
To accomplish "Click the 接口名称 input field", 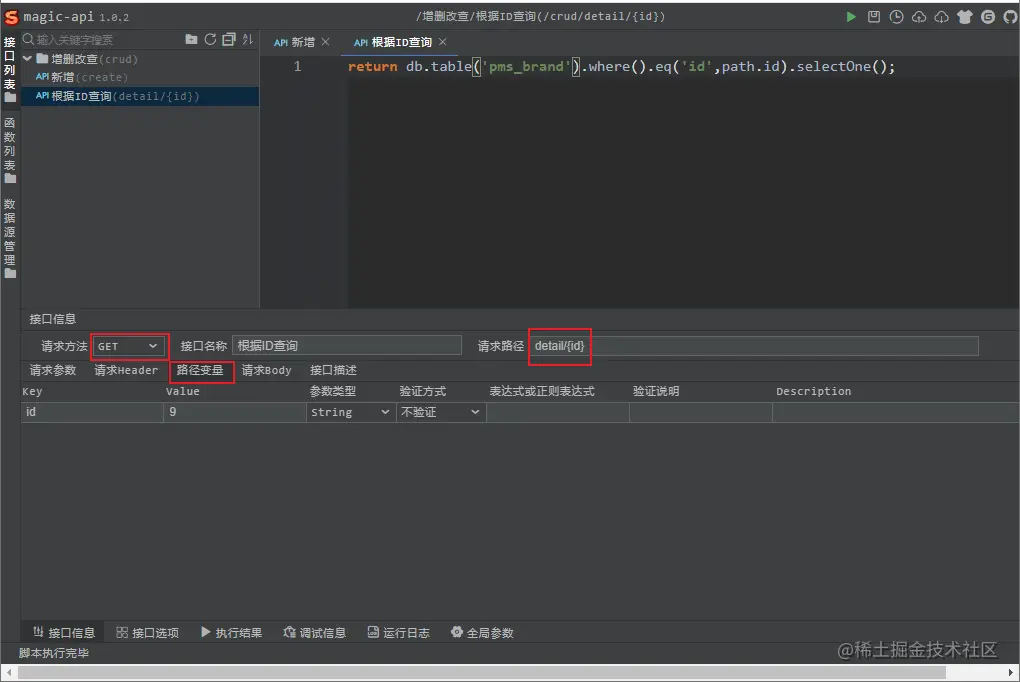I will coord(347,346).
